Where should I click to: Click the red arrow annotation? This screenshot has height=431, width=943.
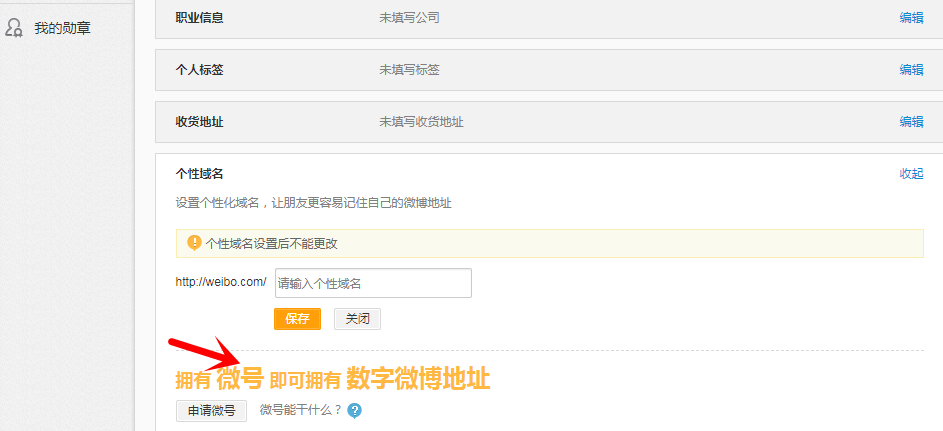pyautogui.click(x=205, y=353)
